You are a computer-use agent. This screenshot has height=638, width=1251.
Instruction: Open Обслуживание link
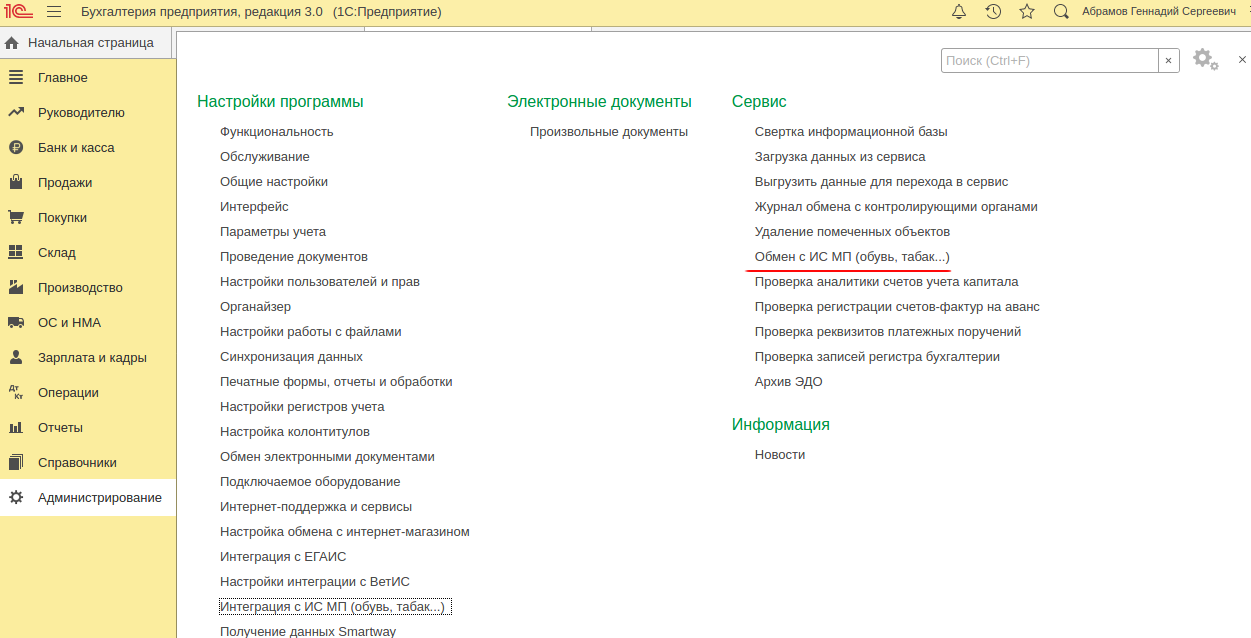(265, 156)
